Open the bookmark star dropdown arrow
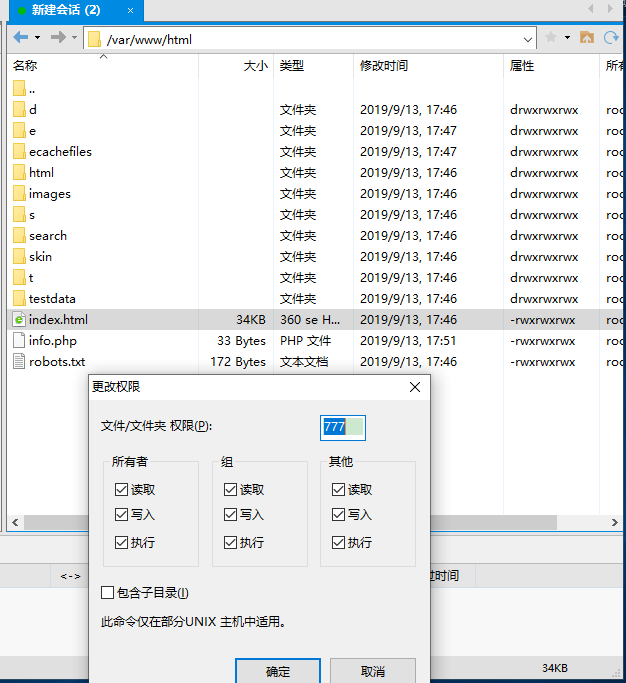626x683 pixels. click(x=567, y=38)
